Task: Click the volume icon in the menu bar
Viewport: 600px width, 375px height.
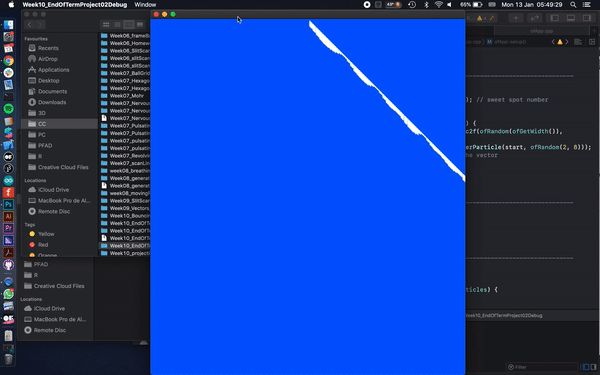Action: pos(450,5)
